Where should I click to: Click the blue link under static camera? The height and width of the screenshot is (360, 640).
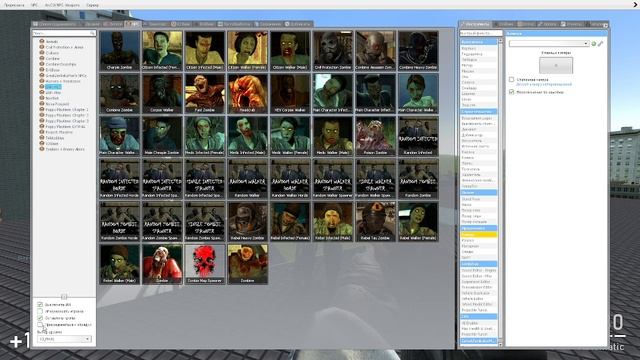click(x=544, y=84)
